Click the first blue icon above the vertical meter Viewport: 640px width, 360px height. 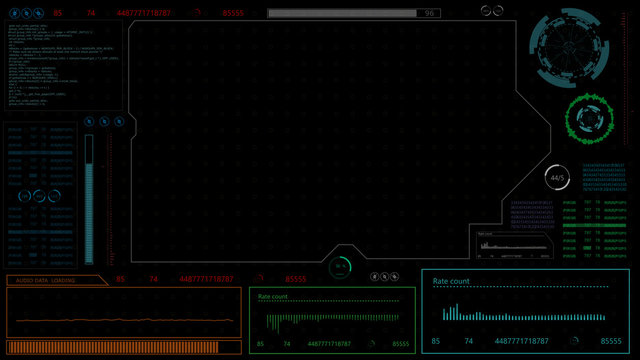coord(89,121)
